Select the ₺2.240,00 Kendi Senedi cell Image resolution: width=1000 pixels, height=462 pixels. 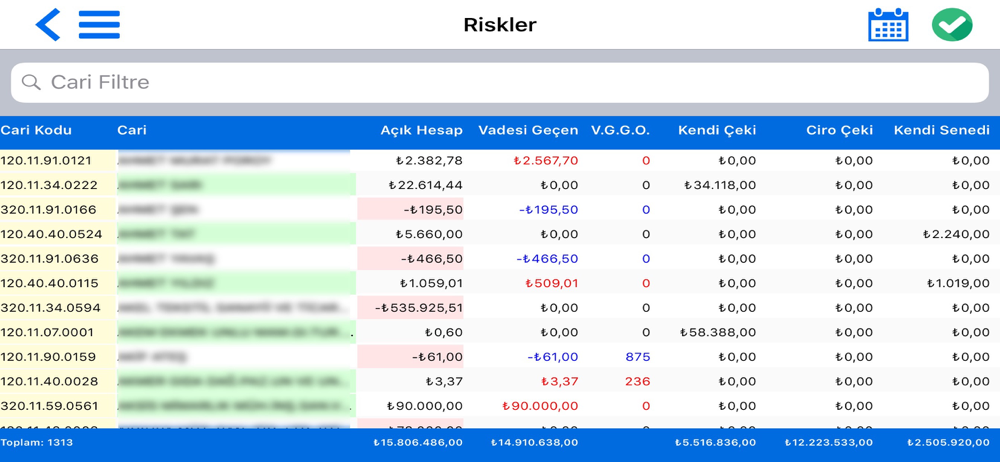956,235
